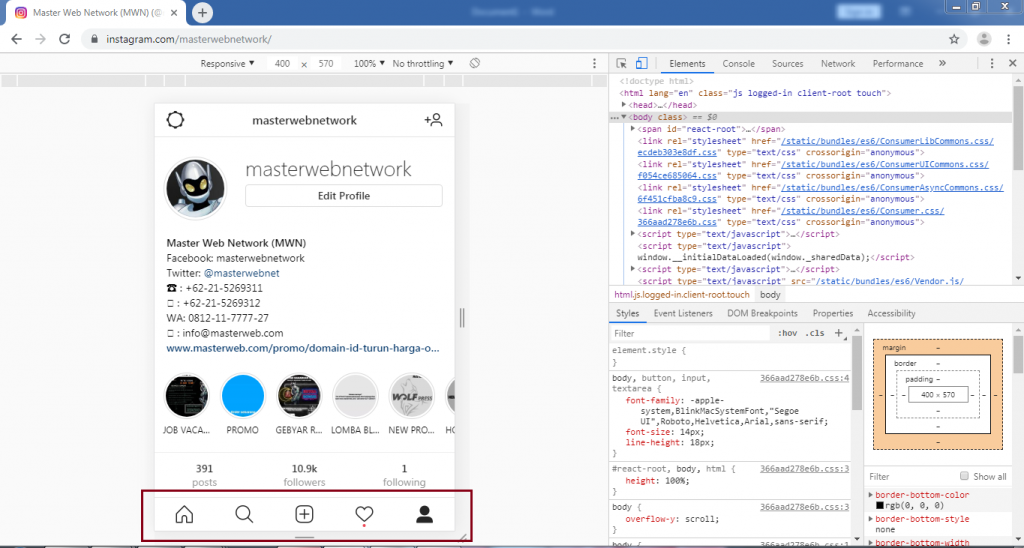Toggle device toolbar icon in DevTools
Viewport: 1024px width, 548px height.
(x=641, y=63)
